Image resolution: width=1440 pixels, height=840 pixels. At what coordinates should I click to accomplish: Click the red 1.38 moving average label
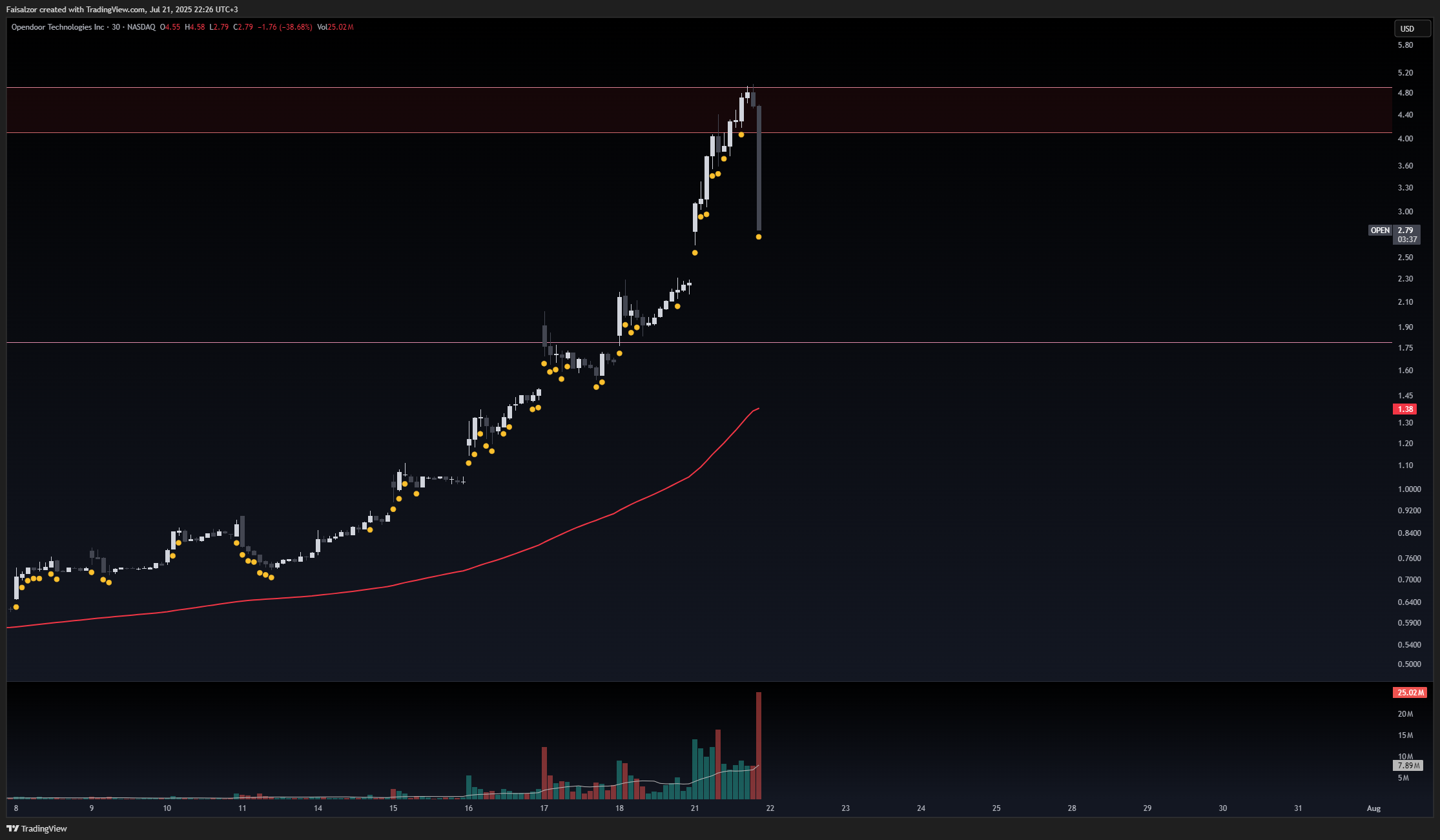(1405, 409)
